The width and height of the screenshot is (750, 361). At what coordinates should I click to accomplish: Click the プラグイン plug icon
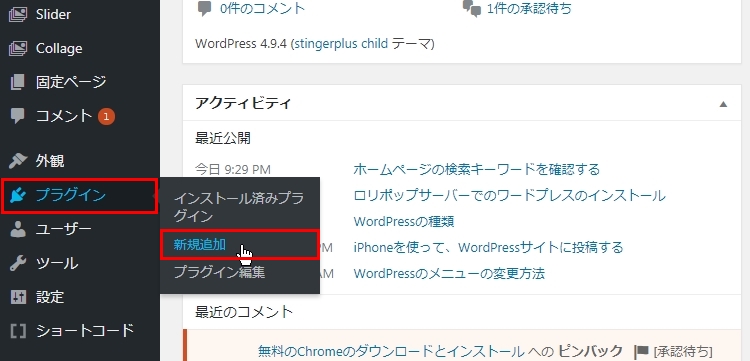[x=18, y=195]
